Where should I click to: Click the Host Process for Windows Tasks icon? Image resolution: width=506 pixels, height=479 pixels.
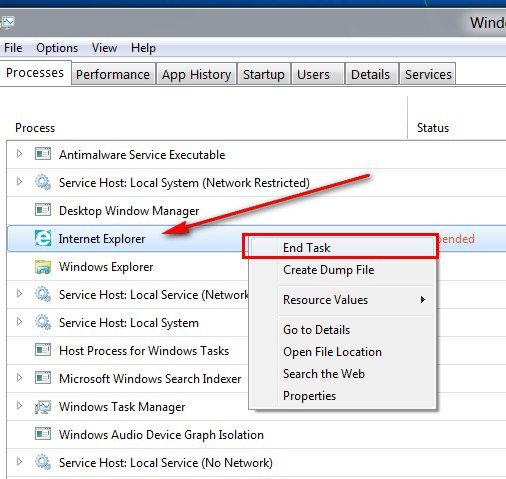coord(43,350)
